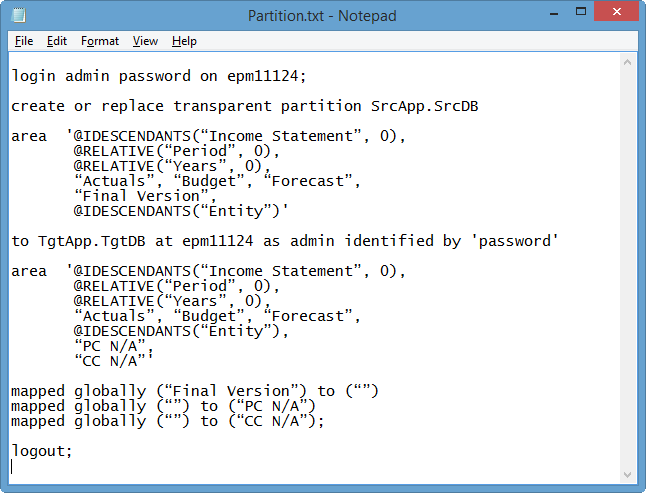The width and height of the screenshot is (646, 493).
Task: Click the 'TgtApp.TgtDB' text
Action: (x=91, y=241)
